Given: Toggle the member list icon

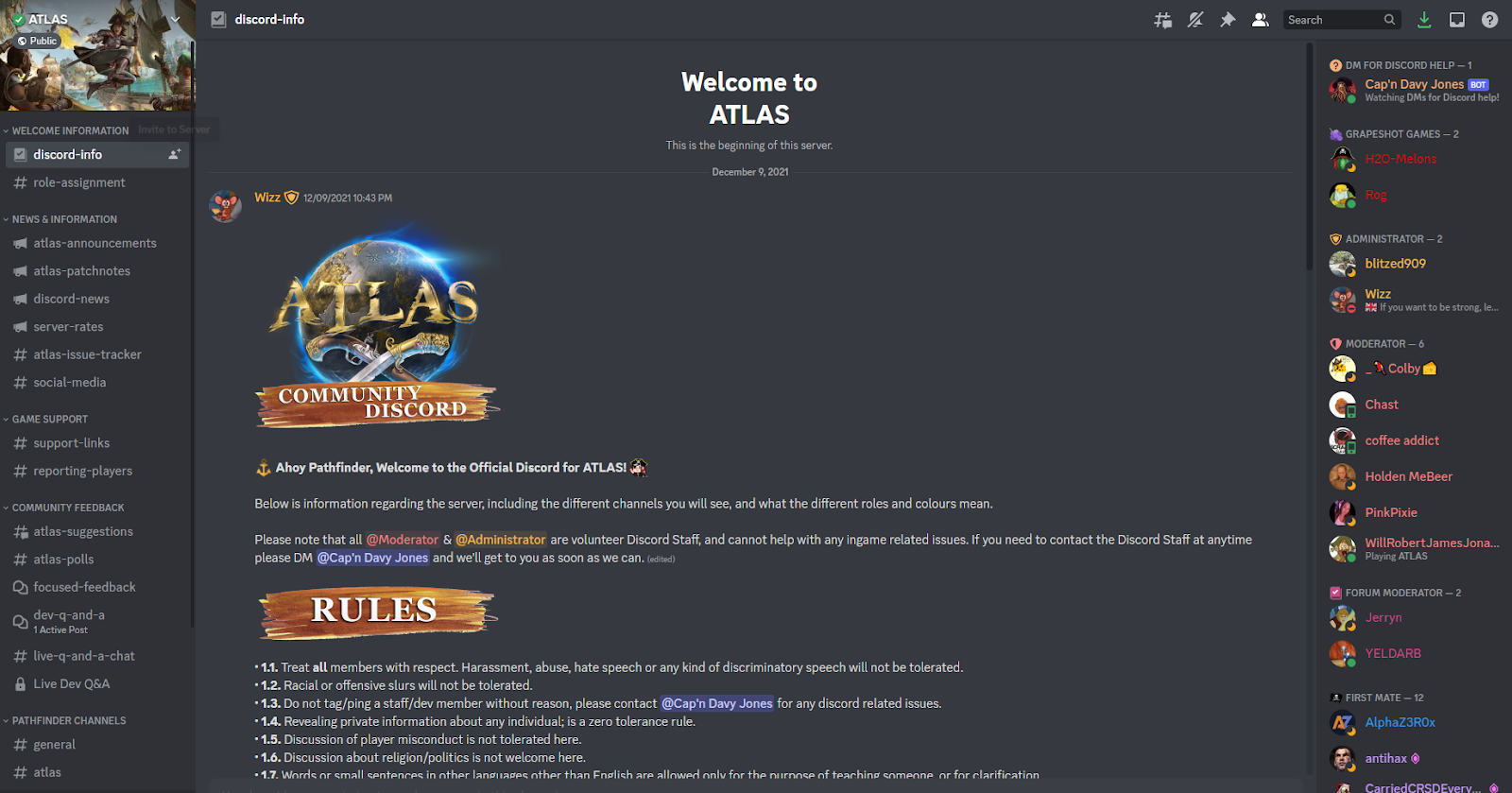Looking at the screenshot, I should pos(1260,20).
